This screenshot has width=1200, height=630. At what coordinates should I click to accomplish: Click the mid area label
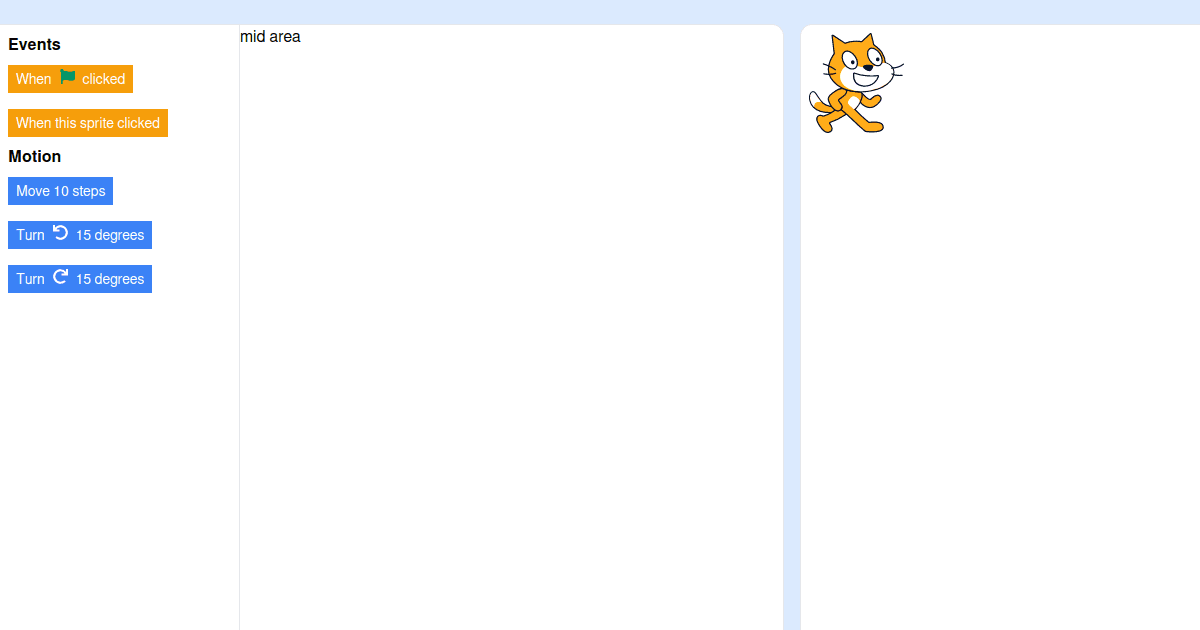(269, 36)
